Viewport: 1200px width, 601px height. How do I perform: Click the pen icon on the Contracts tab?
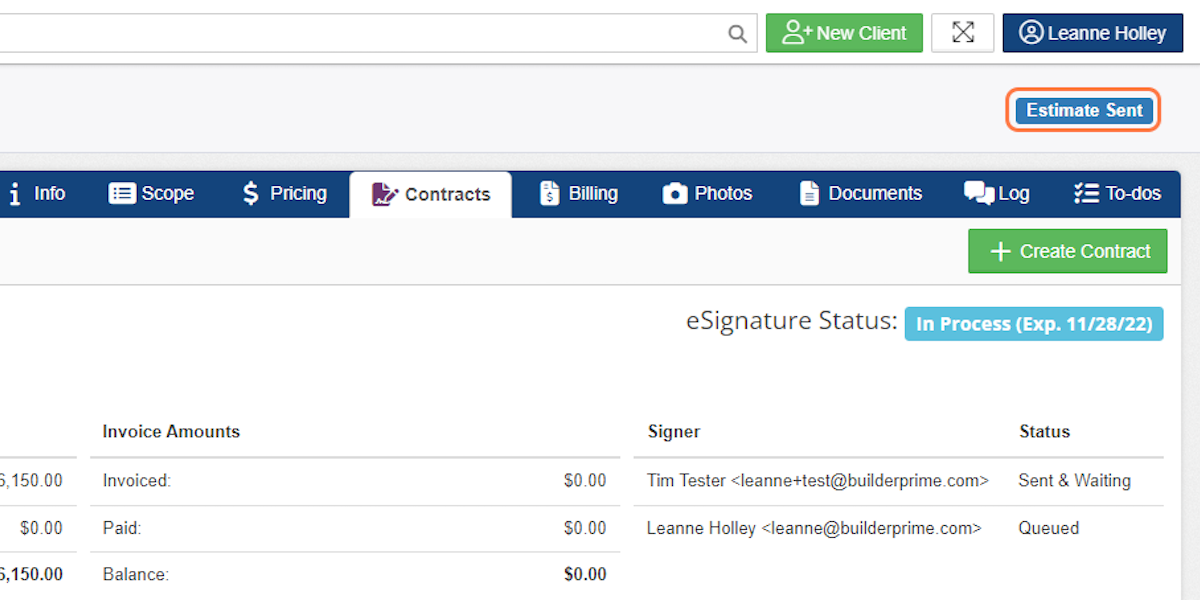[385, 194]
